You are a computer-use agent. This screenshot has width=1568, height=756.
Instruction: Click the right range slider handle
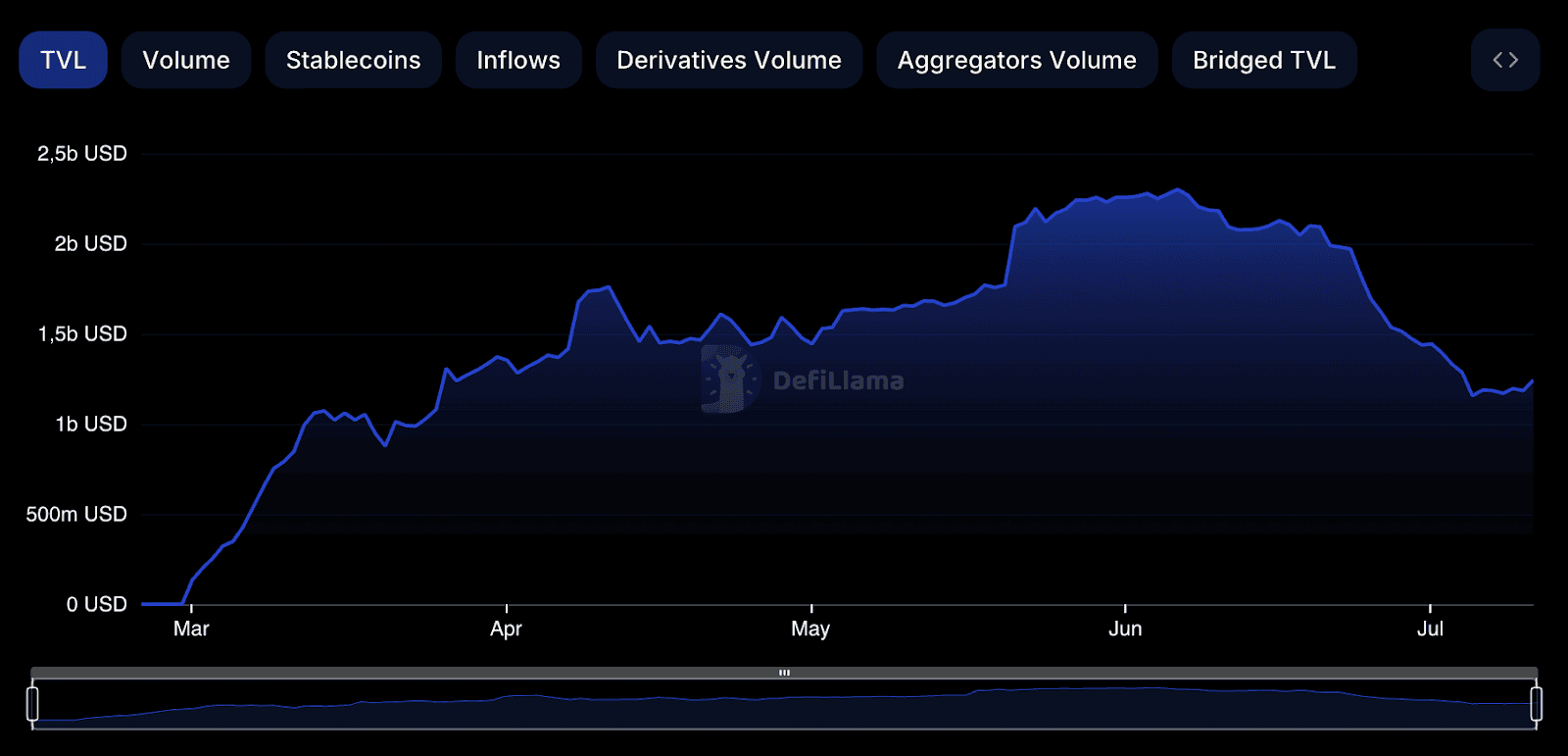pos(1536,704)
